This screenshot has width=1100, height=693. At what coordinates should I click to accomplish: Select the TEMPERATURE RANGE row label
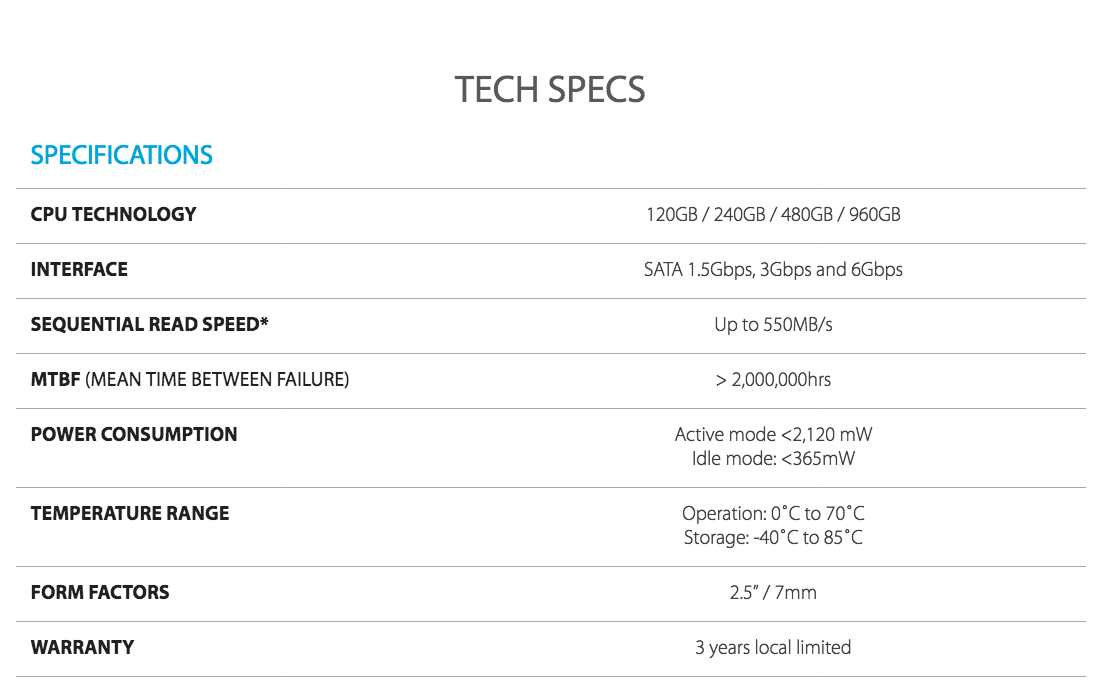tap(130, 513)
